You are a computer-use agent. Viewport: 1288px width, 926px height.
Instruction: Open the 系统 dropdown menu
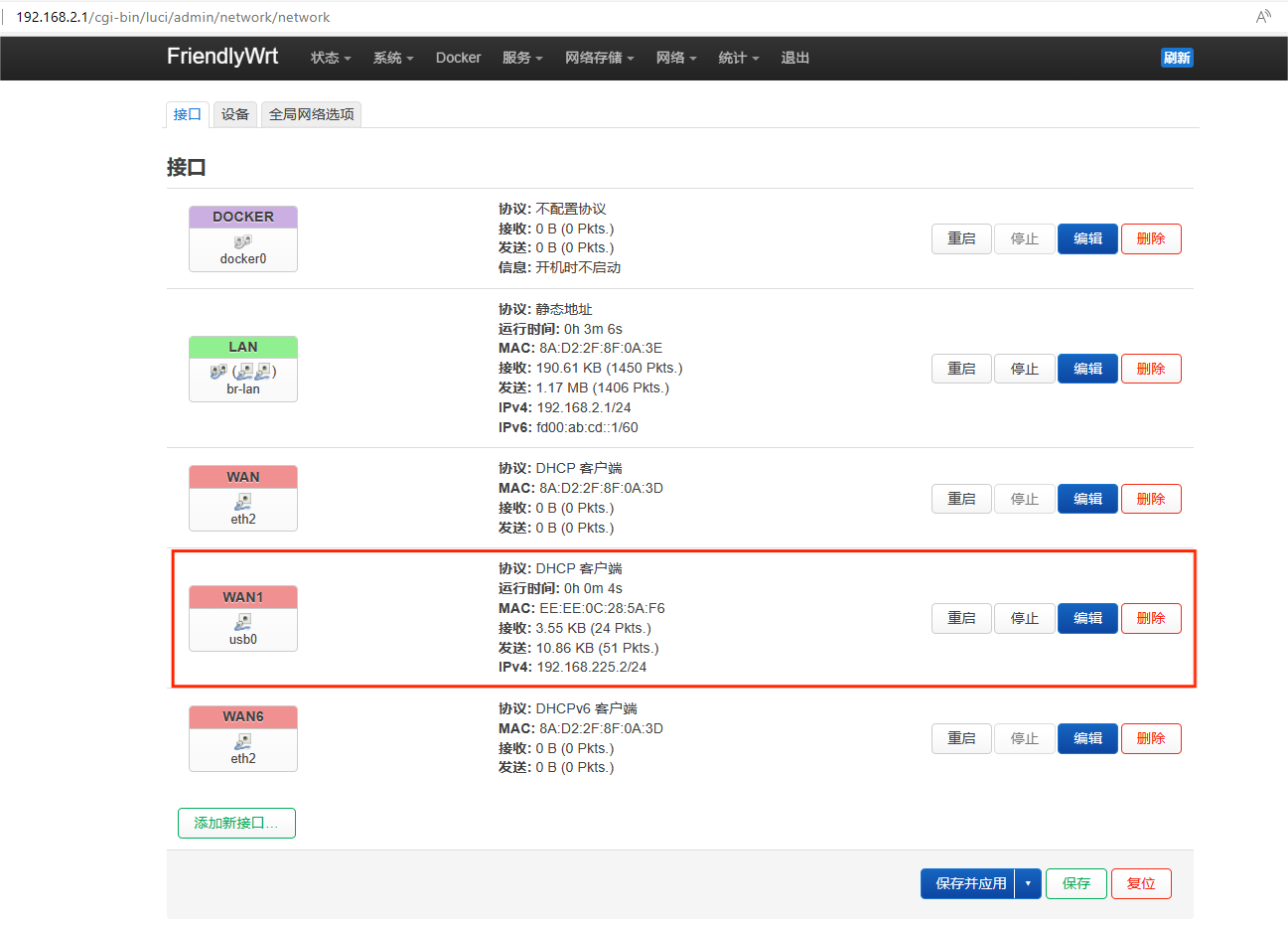click(393, 58)
